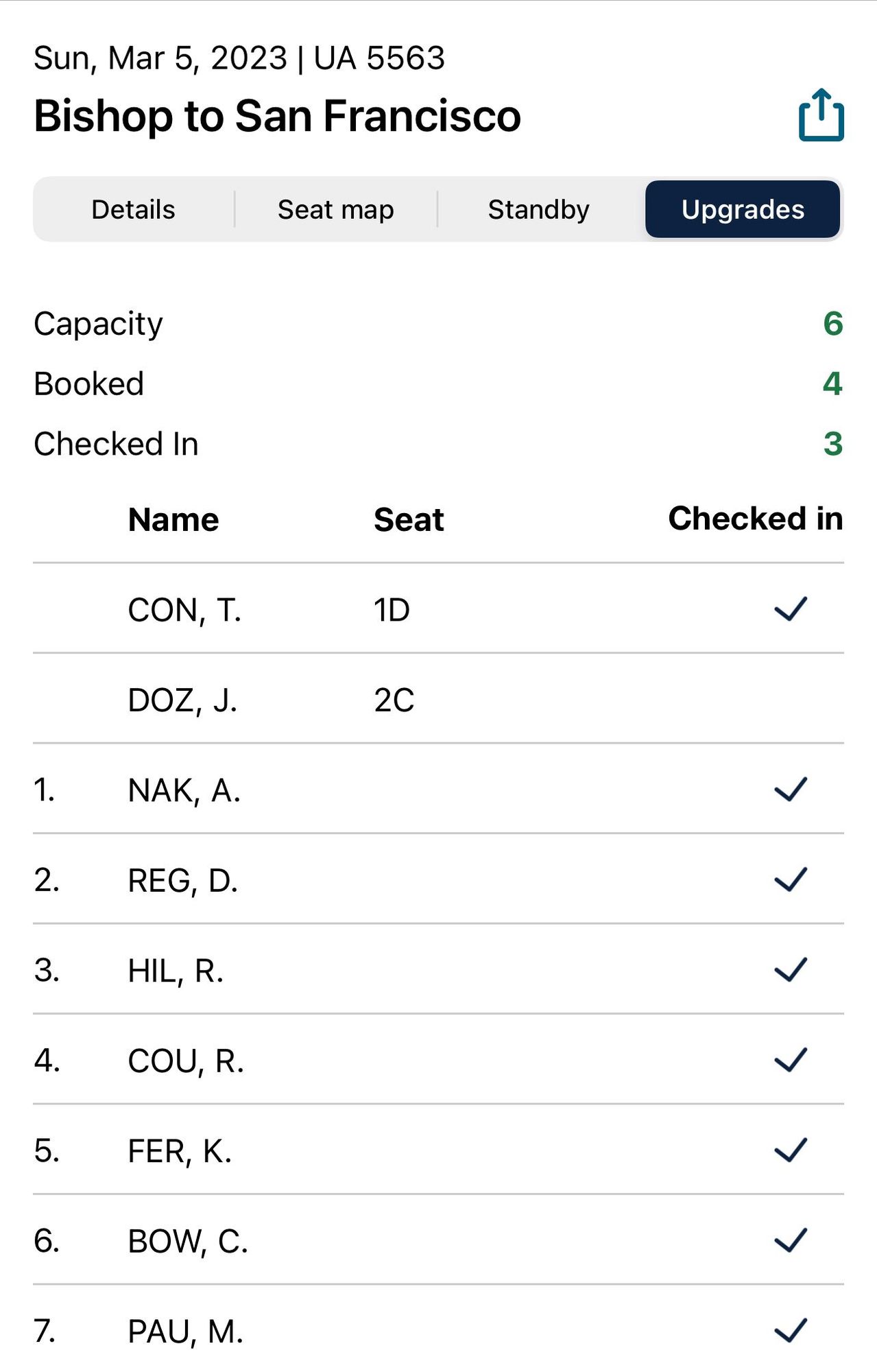Click the Name column header

click(x=173, y=519)
